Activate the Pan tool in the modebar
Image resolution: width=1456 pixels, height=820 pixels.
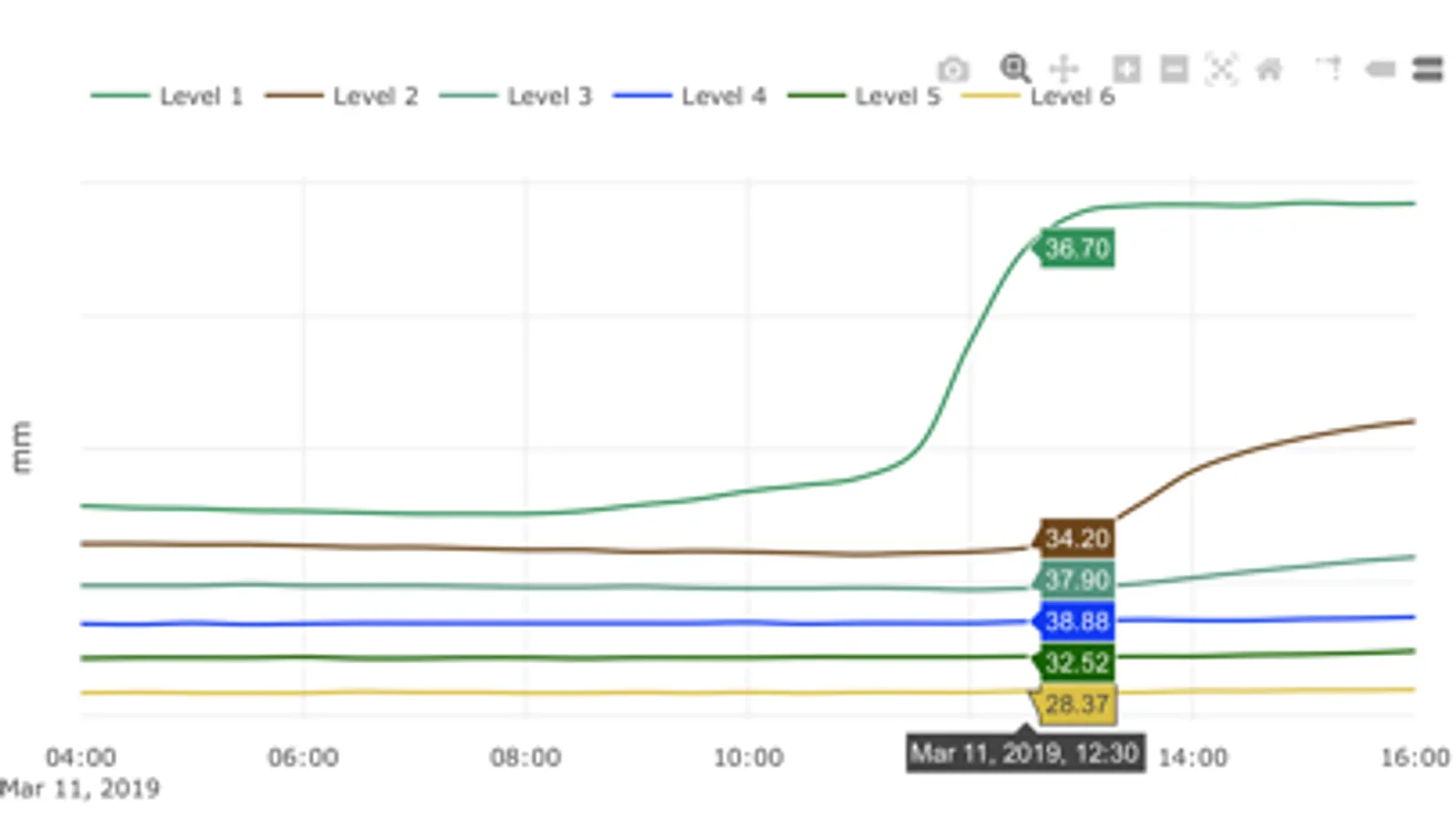click(1064, 68)
